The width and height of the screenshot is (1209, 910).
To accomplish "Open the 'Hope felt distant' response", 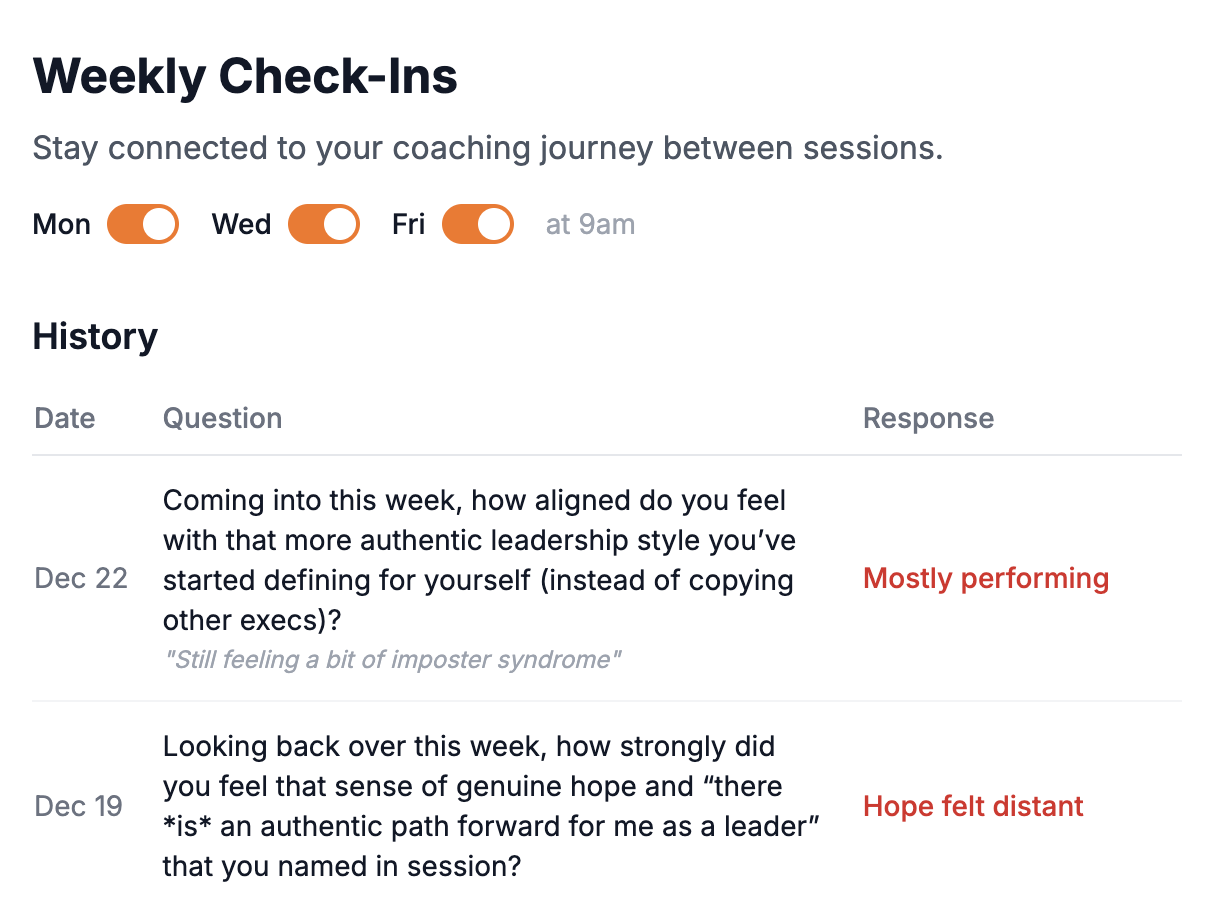I will point(973,806).
